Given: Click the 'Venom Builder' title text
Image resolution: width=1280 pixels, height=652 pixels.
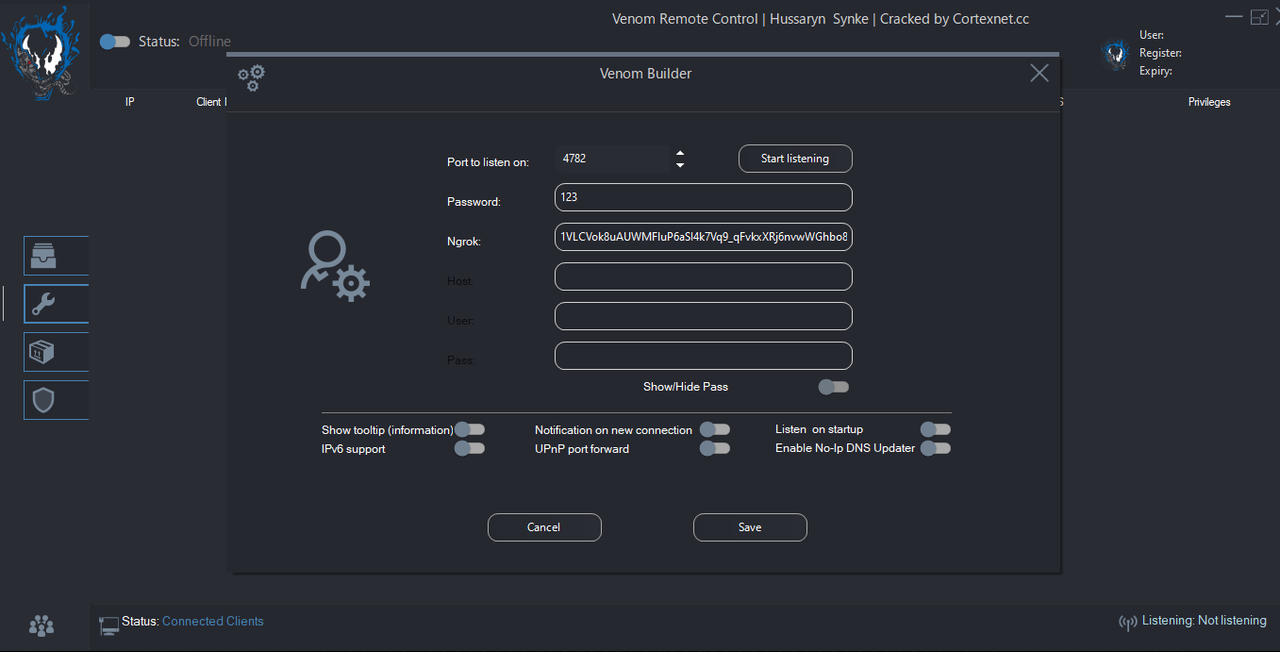Looking at the screenshot, I should point(646,73).
